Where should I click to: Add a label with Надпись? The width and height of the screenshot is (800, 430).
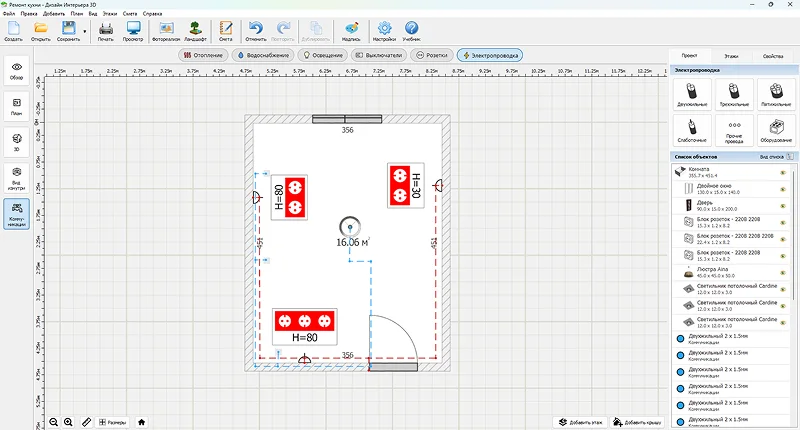point(351,31)
